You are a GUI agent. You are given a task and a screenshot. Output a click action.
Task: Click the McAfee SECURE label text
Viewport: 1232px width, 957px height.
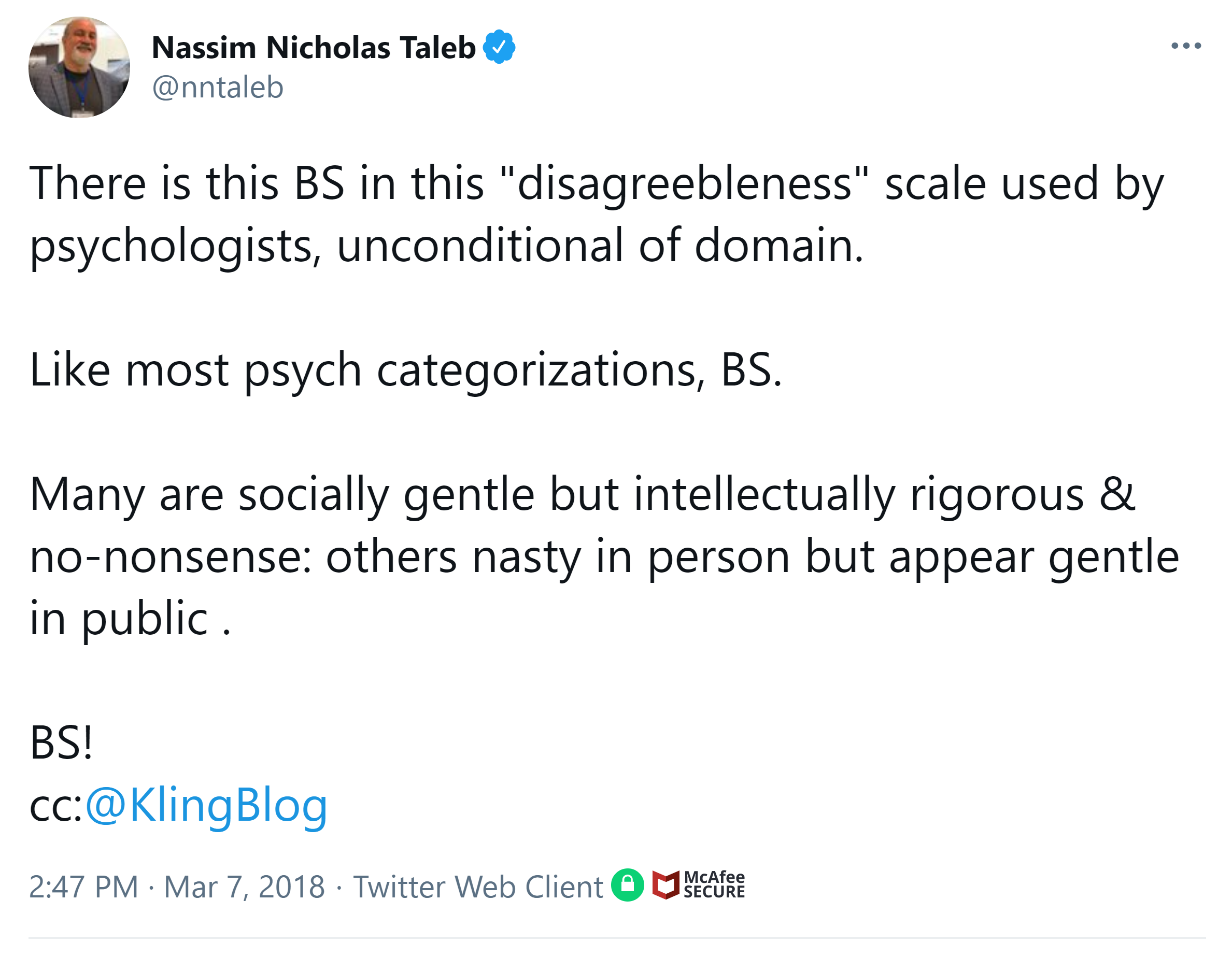click(x=714, y=884)
